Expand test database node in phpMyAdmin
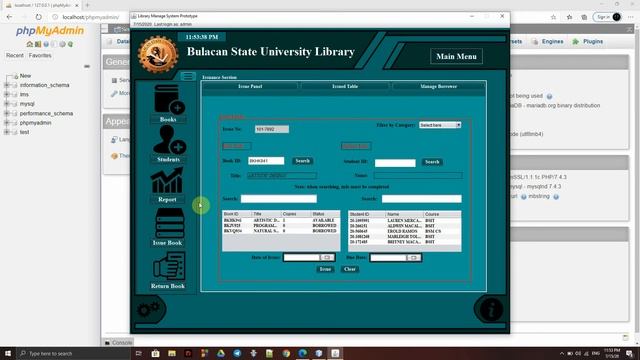The image size is (640, 360). tap(7, 132)
